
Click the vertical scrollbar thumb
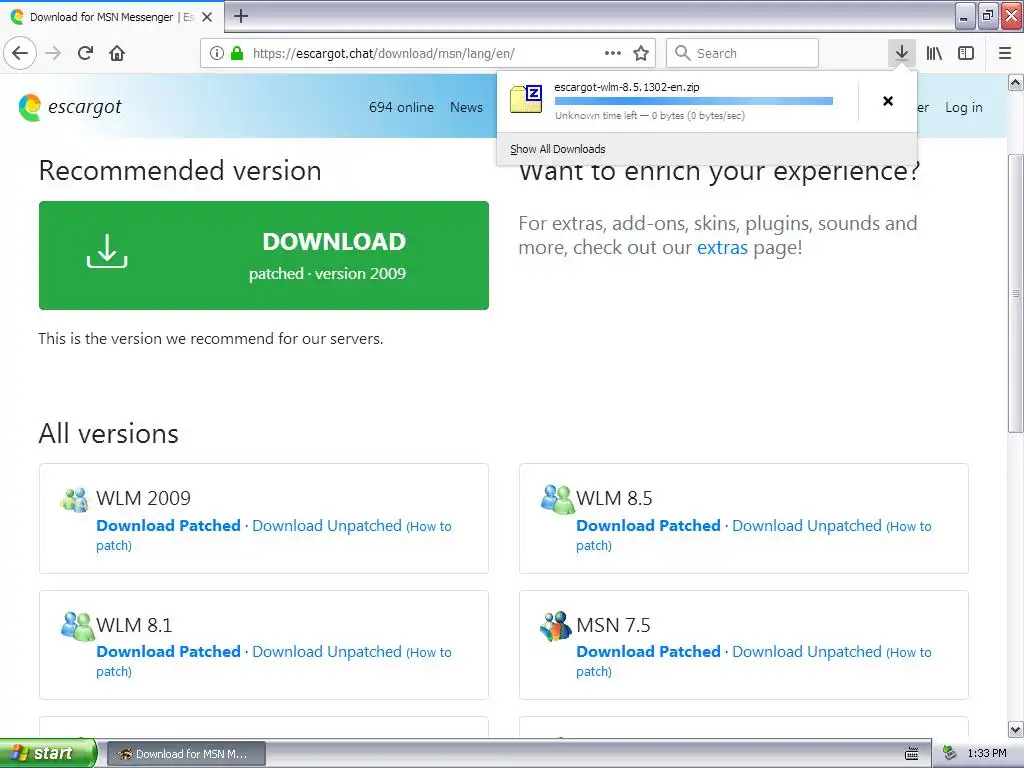pos(1016,293)
